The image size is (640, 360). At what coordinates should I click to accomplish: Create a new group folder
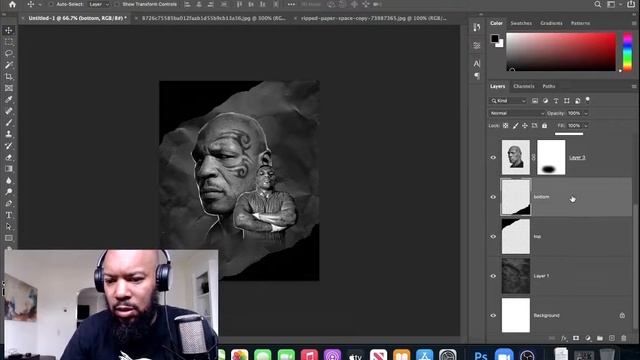tap(600, 338)
